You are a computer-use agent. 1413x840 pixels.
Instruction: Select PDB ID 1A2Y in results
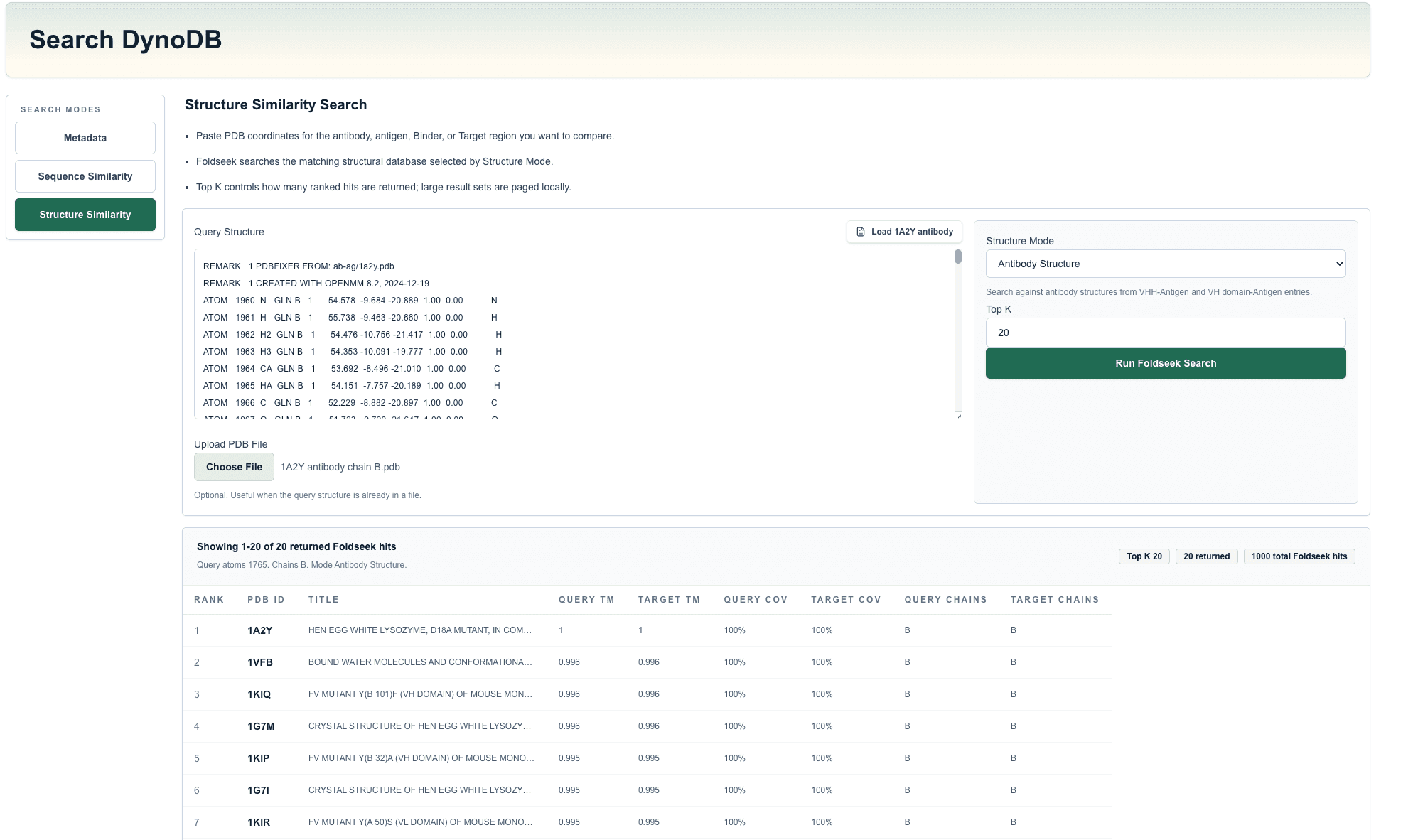point(260,630)
